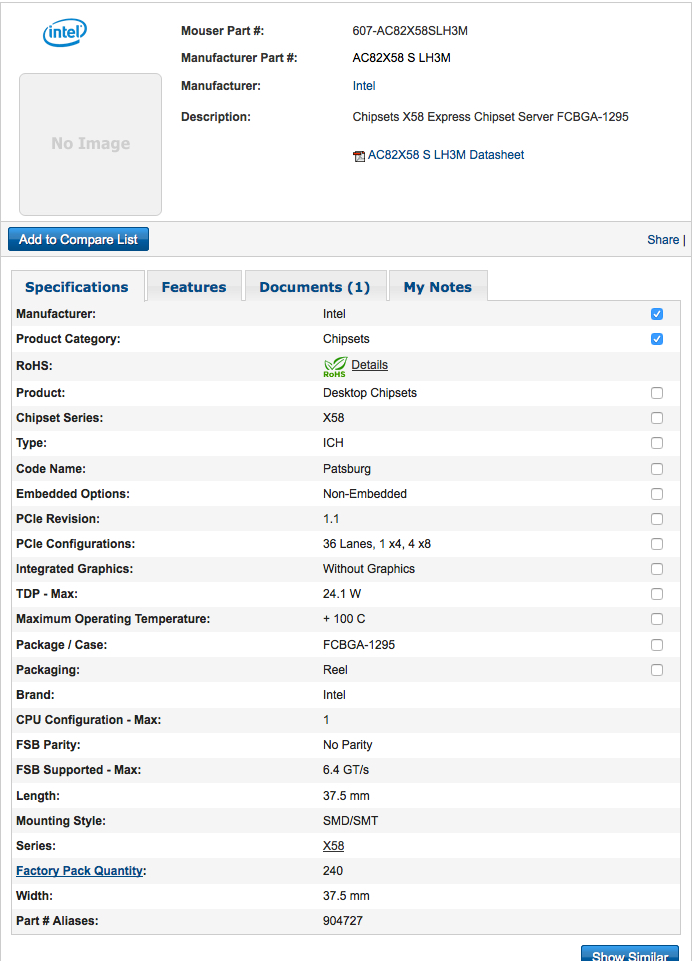Screen dimensions: 694x961
Task: Open the Intel manufacturer link
Action: pos(364,86)
